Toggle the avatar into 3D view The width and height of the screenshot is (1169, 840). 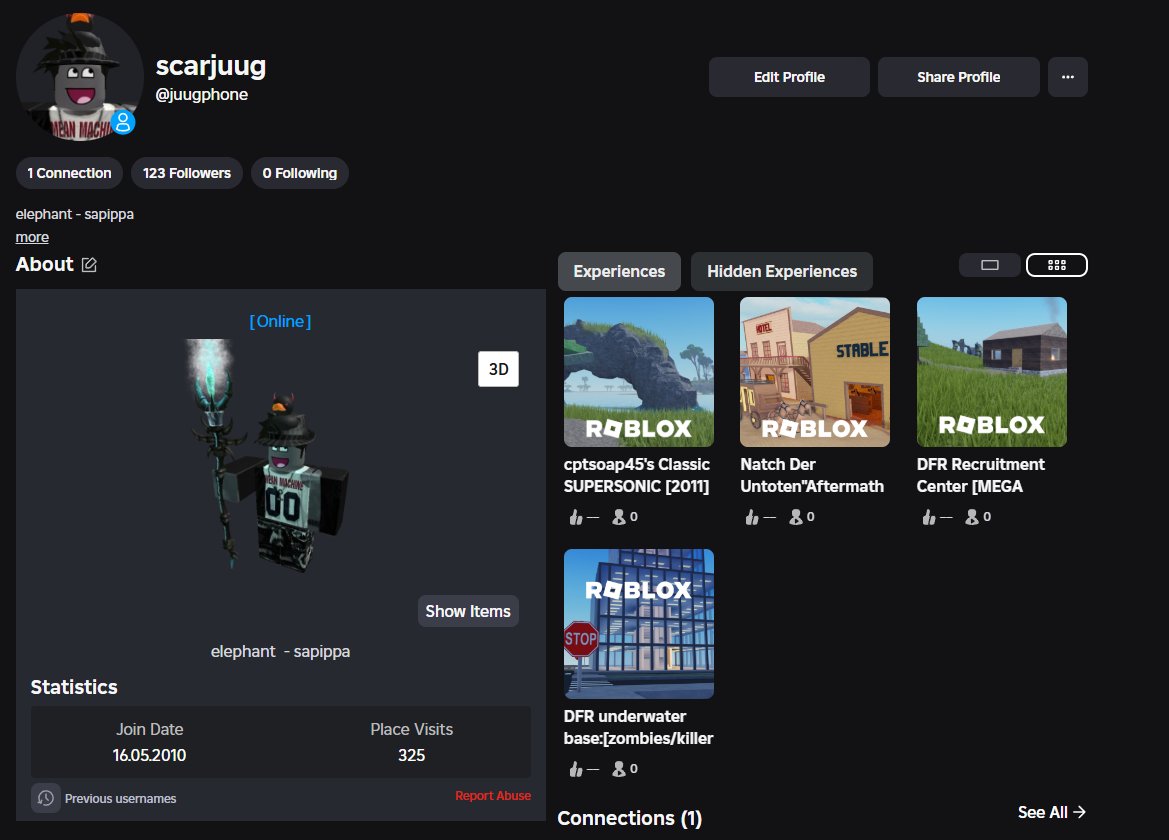[x=498, y=369]
